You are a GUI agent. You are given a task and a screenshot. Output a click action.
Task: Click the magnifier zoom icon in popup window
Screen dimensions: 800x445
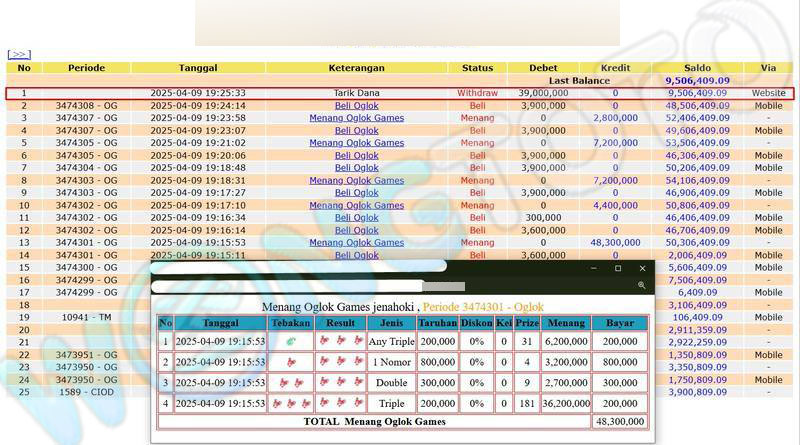(641, 286)
